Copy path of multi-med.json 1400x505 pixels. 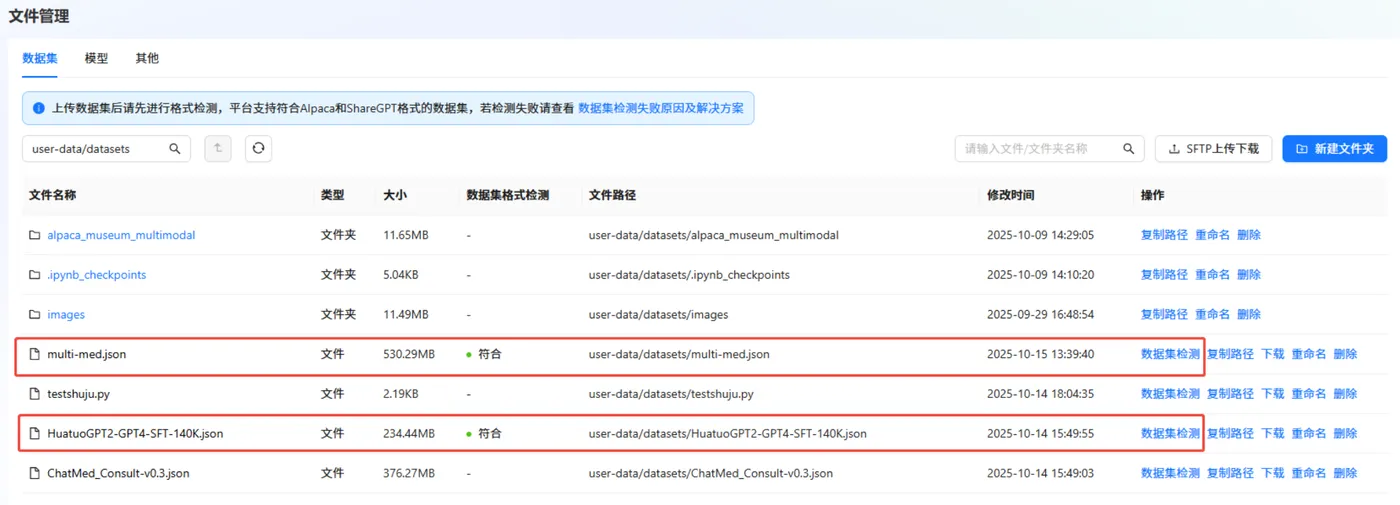(1230, 354)
